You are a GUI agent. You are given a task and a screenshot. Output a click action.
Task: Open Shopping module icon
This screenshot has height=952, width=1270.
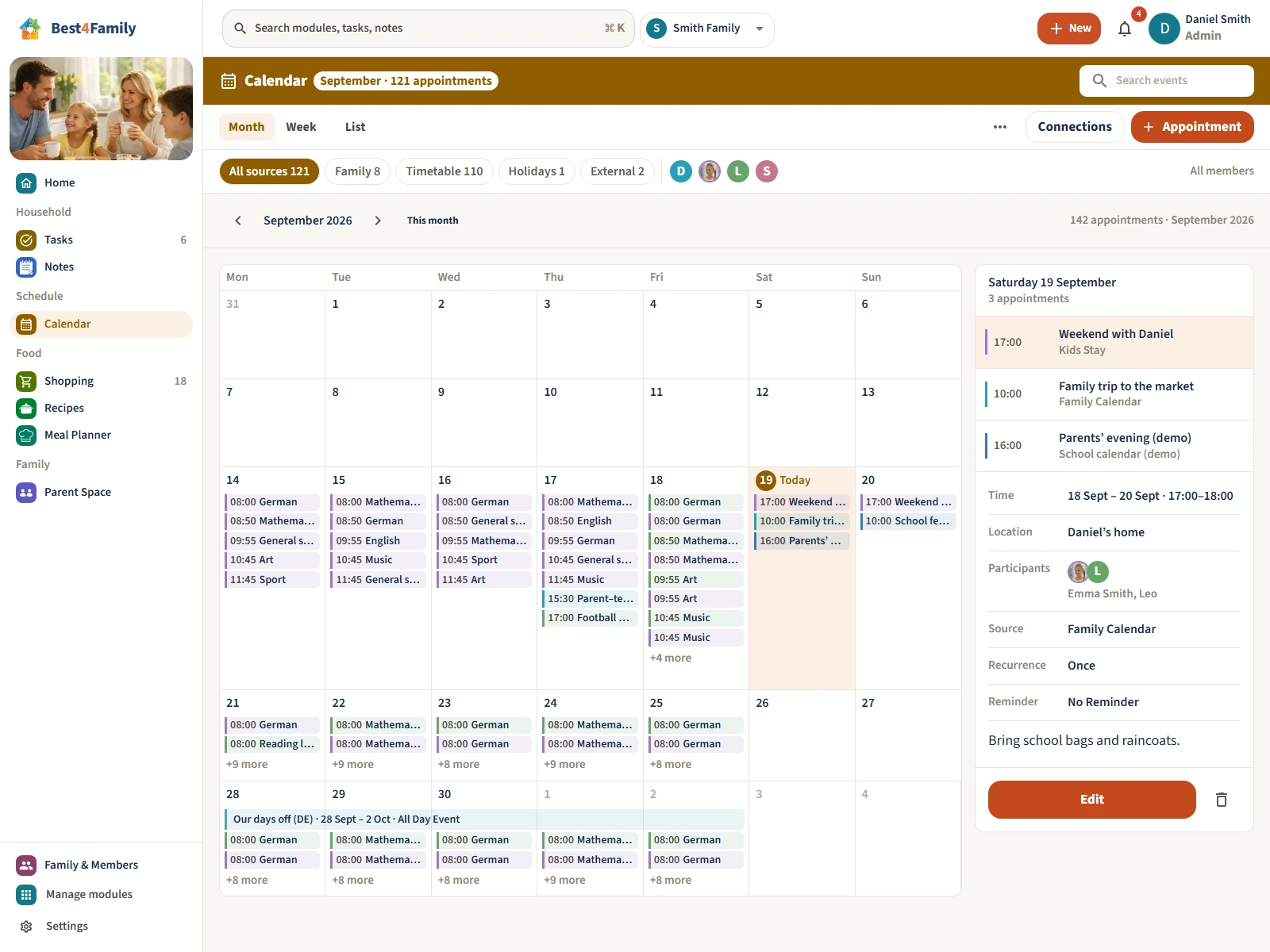26,381
